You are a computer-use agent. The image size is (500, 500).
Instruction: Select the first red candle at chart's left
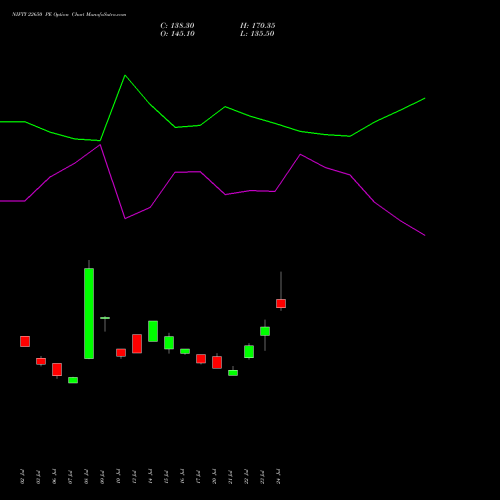click(x=25, y=341)
